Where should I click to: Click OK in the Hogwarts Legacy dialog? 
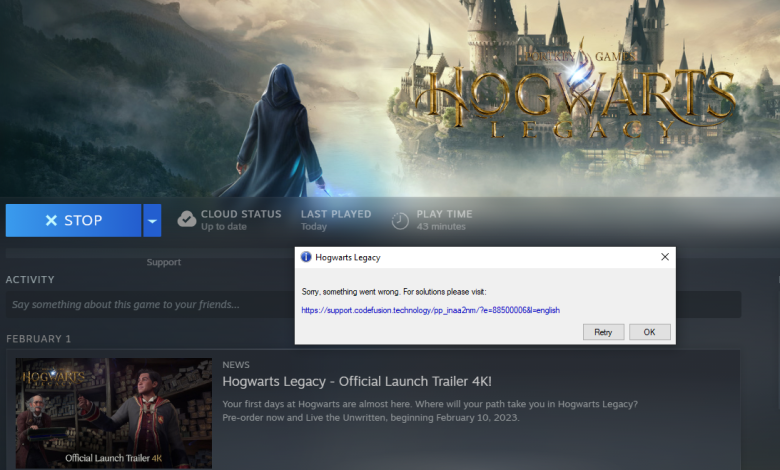(x=650, y=332)
